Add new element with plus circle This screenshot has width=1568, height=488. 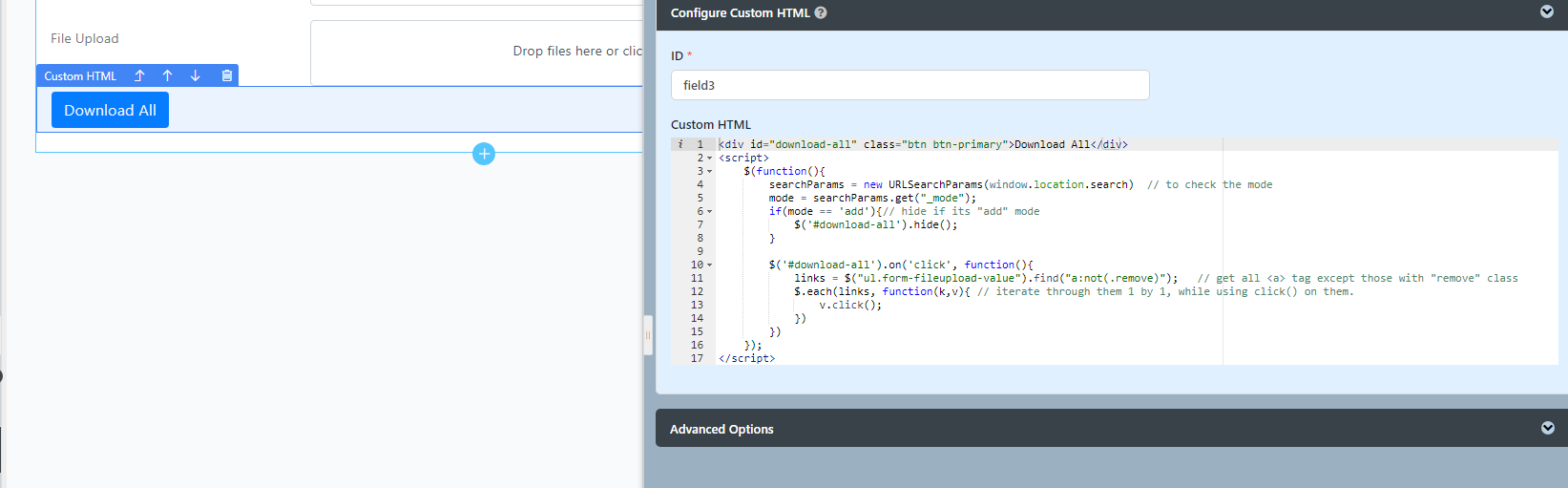point(484,154)
